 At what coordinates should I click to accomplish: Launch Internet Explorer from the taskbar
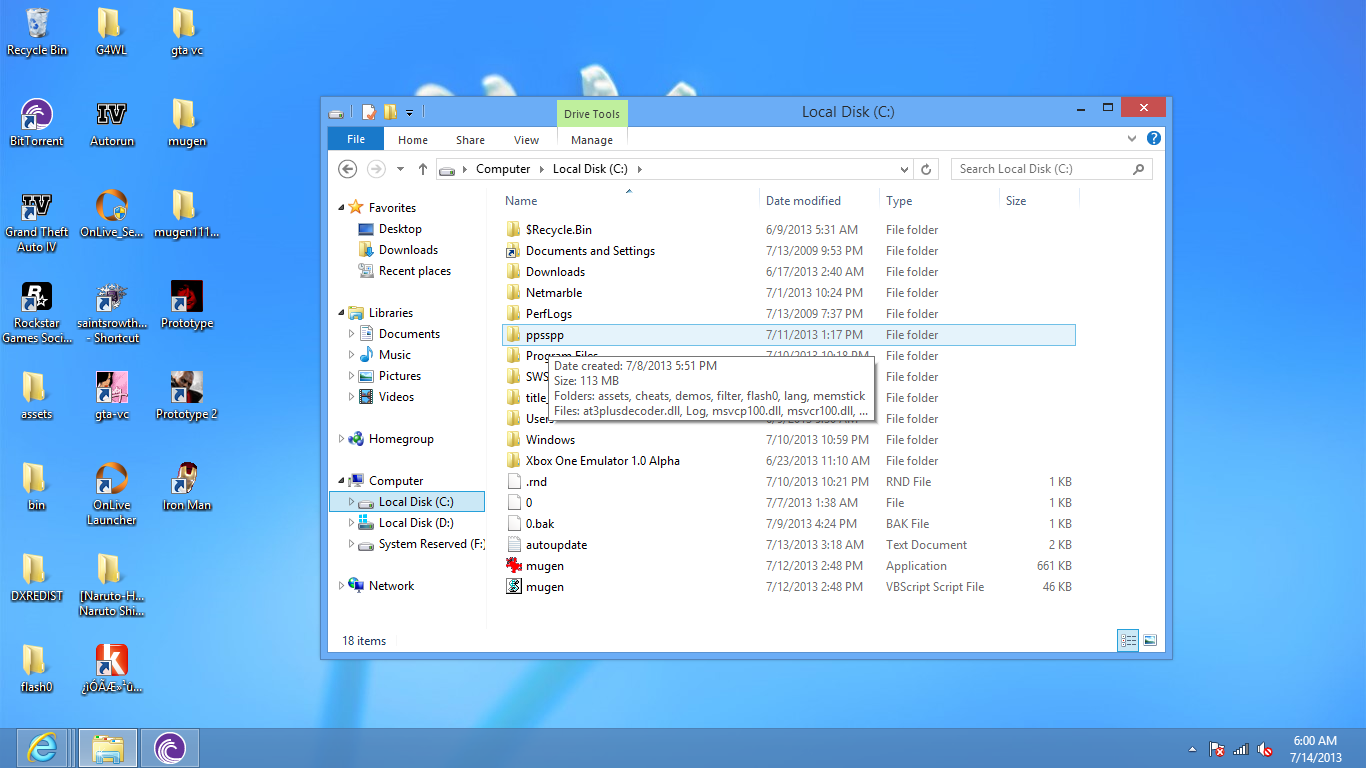point(42,747)
